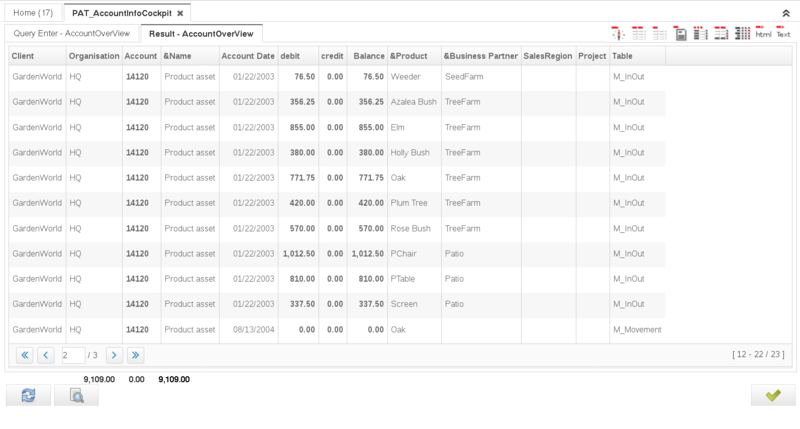The width and height of the screenshot is (800, 429).
Task: Go to the previous results page
Action: [x=46, y=355]
